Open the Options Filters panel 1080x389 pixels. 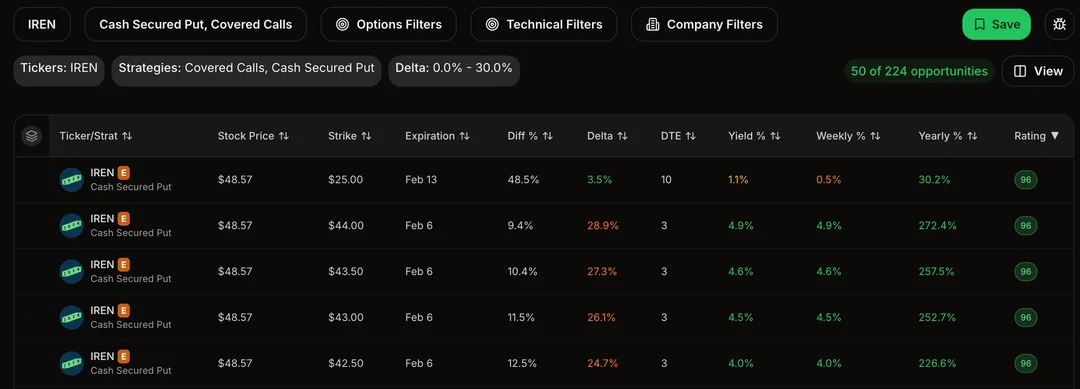(x=388, y=25)
